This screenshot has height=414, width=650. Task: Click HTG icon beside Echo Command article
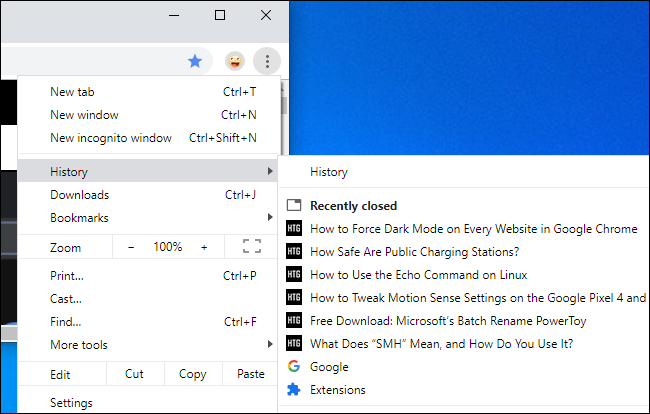pos(294,275)
